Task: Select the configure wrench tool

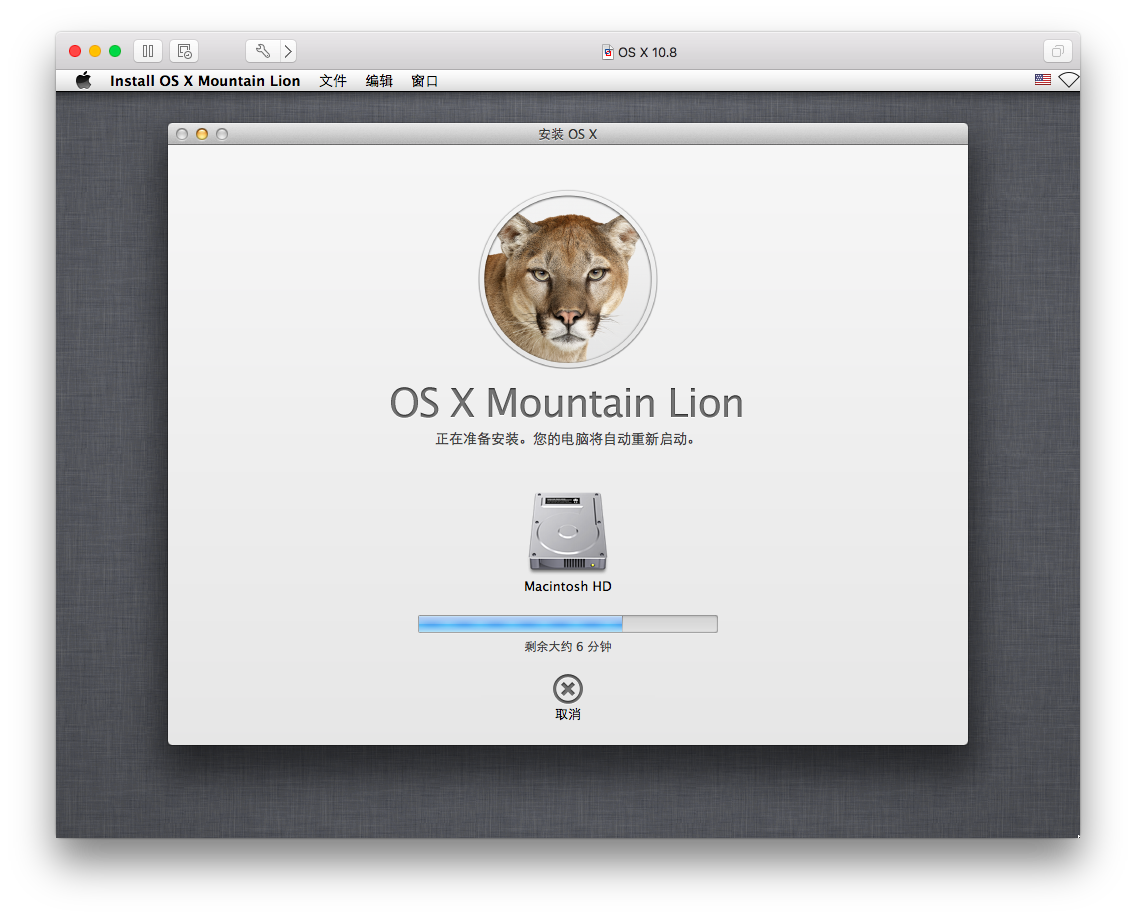Action: (x=263, y=50)
